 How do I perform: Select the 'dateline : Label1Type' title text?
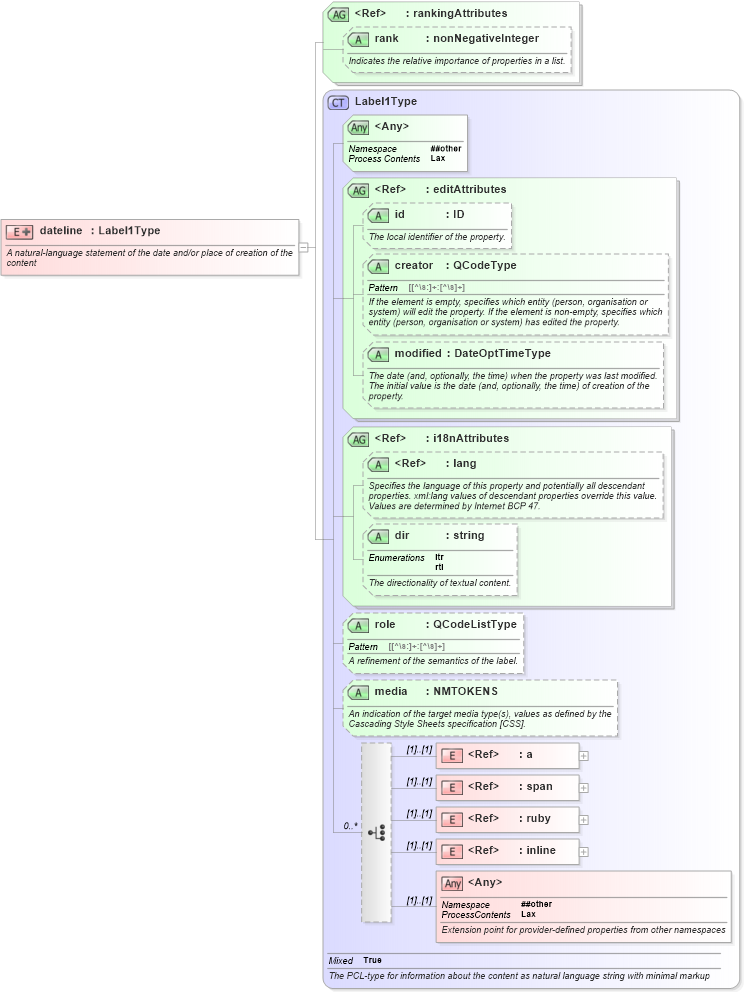(100, 231)
